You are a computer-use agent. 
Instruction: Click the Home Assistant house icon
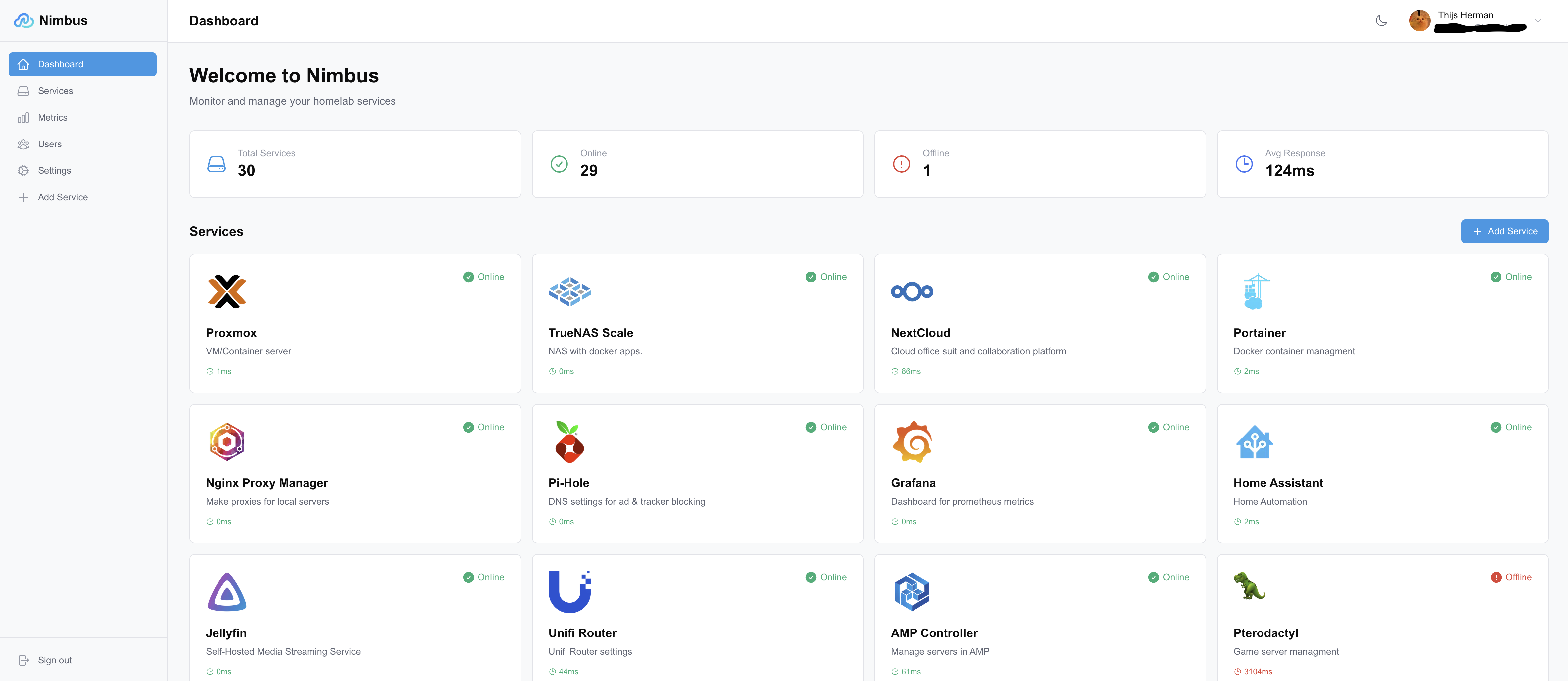[1254, 441]
